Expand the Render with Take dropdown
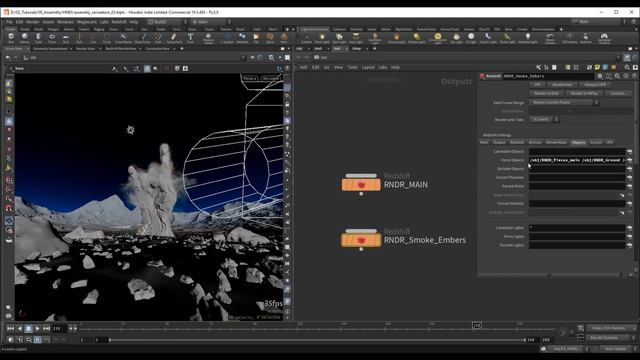The image size is (640, 360). [544, 120]
